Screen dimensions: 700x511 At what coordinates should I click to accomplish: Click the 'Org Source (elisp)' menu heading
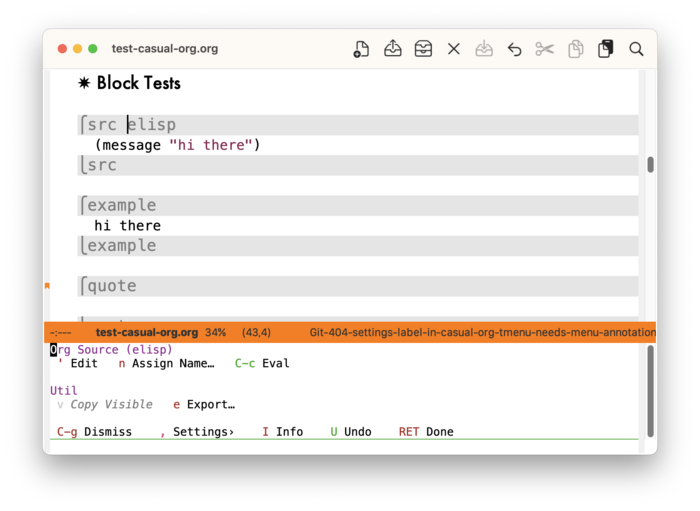tap(111, 349)
